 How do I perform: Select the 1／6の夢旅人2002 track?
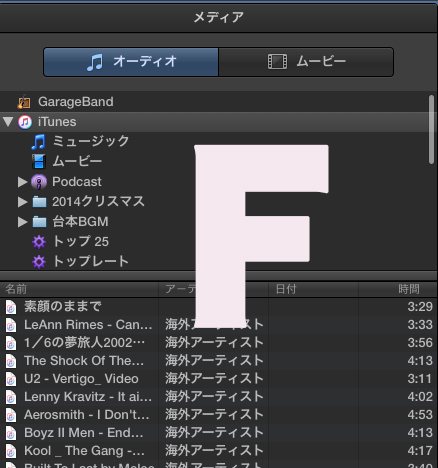point(85,343)
